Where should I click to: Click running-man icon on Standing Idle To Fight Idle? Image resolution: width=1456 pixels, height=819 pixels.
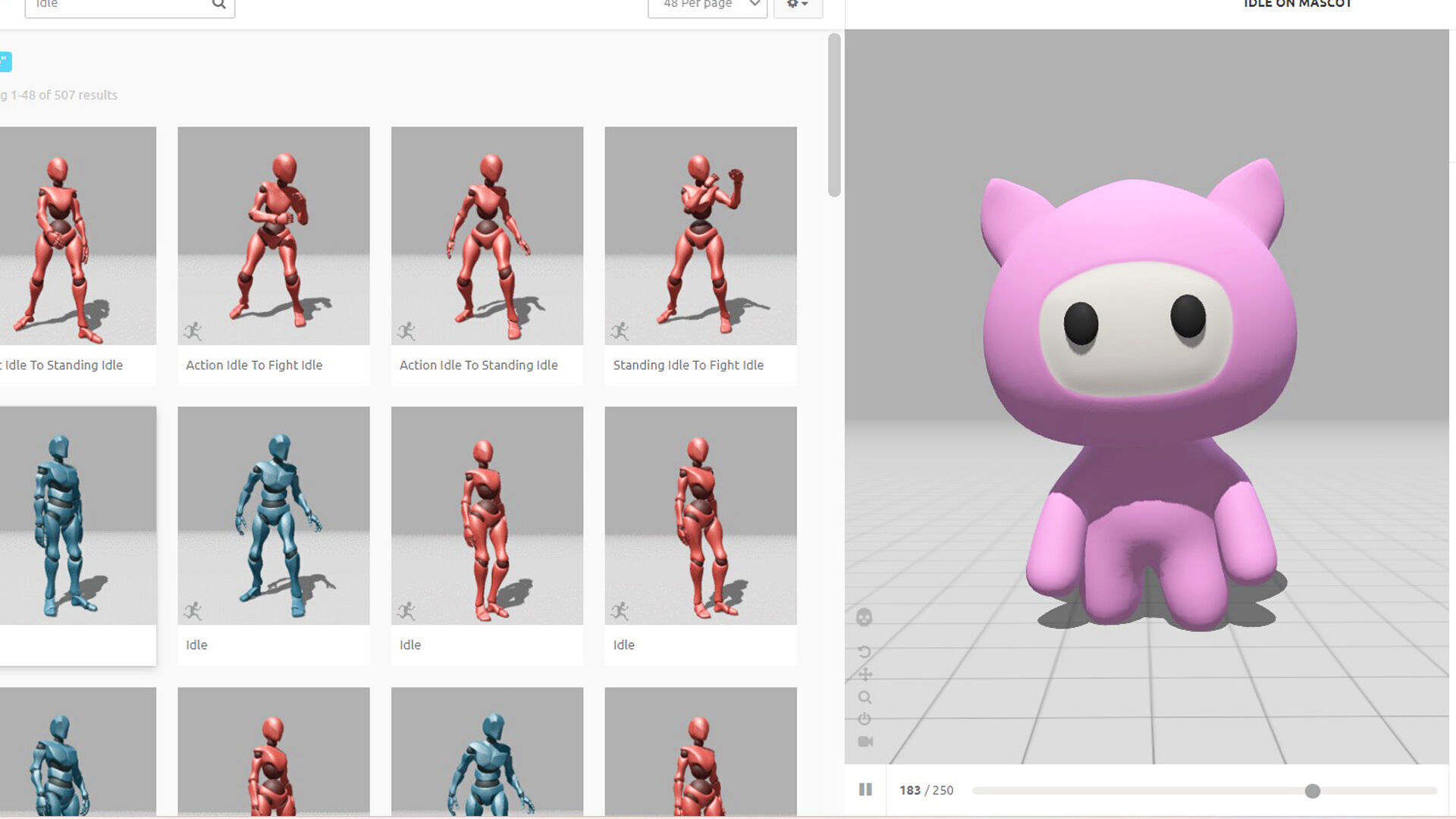coord(620,331)
